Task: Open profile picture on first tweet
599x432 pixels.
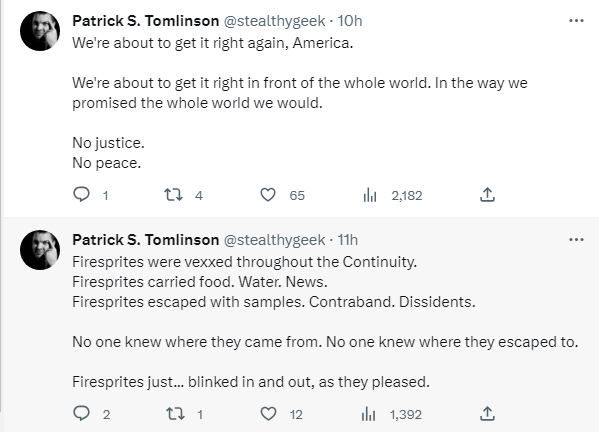Action: tap(40, 31)
